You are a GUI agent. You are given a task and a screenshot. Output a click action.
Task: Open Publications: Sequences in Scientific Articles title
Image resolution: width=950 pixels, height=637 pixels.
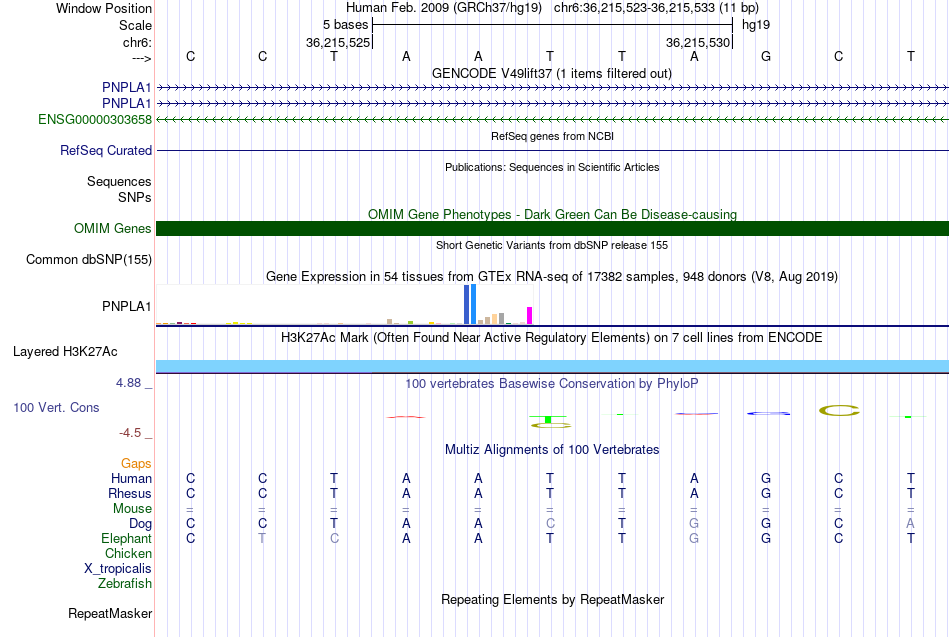pos(552,167)
